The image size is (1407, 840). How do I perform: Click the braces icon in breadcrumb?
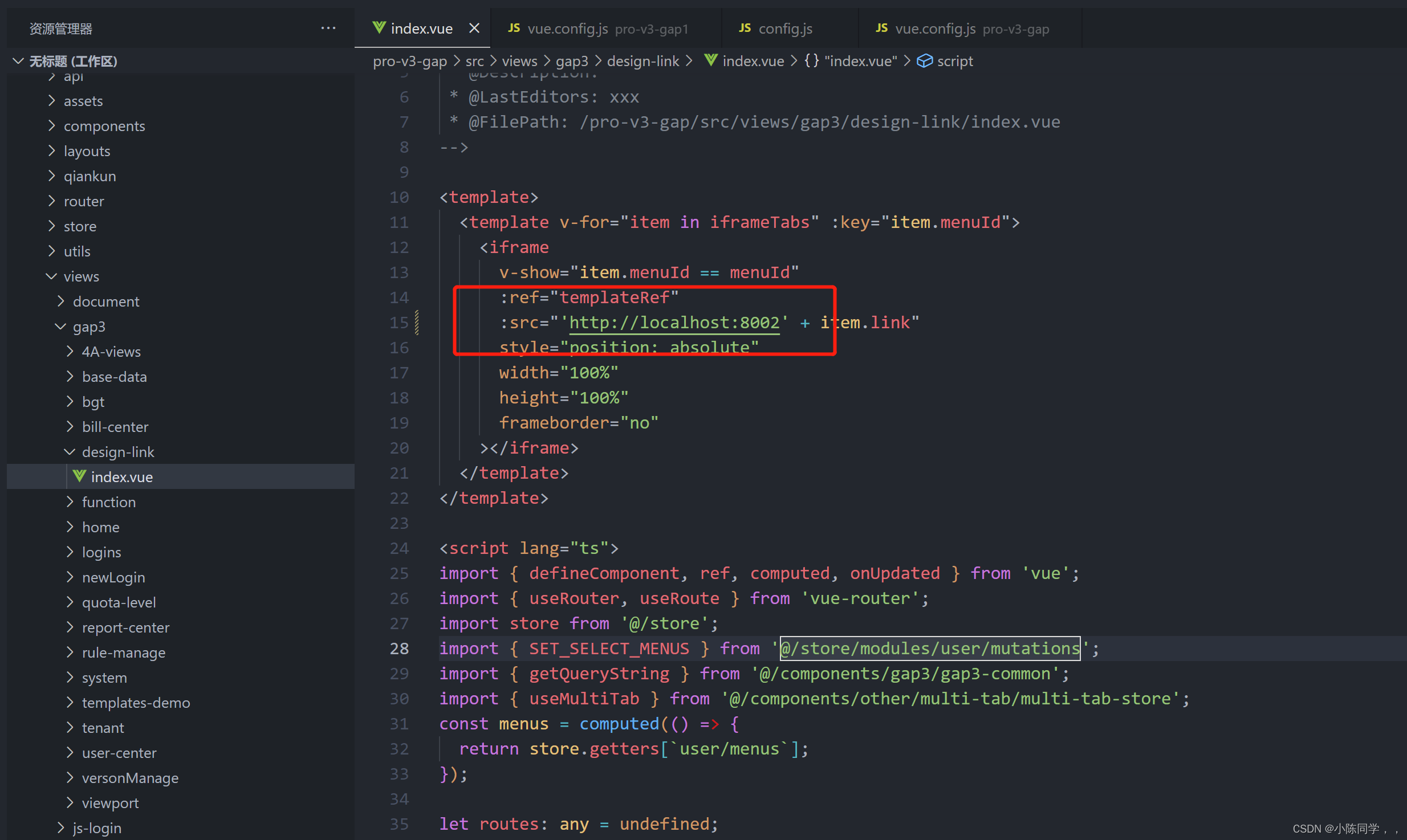811,61
